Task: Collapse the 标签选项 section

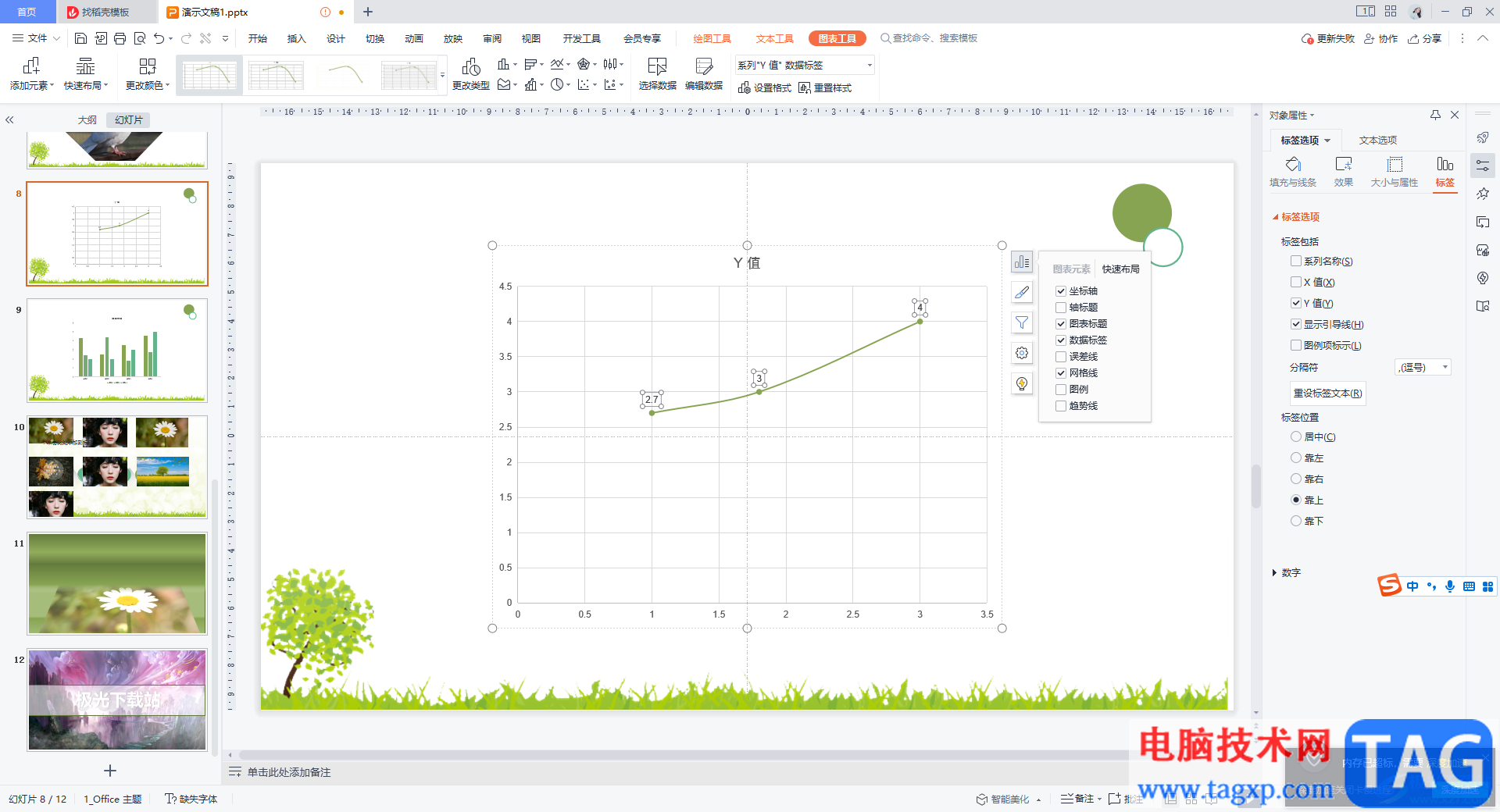Action: pyautogui.click(x=1276, y=217)
